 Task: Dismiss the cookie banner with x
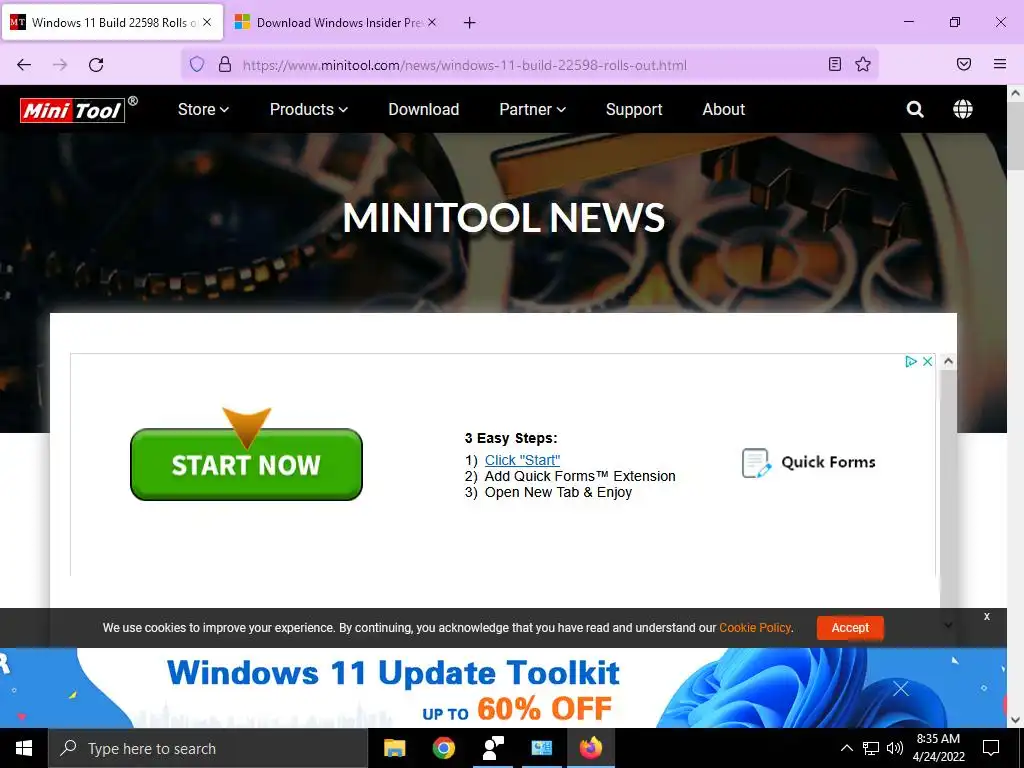[987, 616]
